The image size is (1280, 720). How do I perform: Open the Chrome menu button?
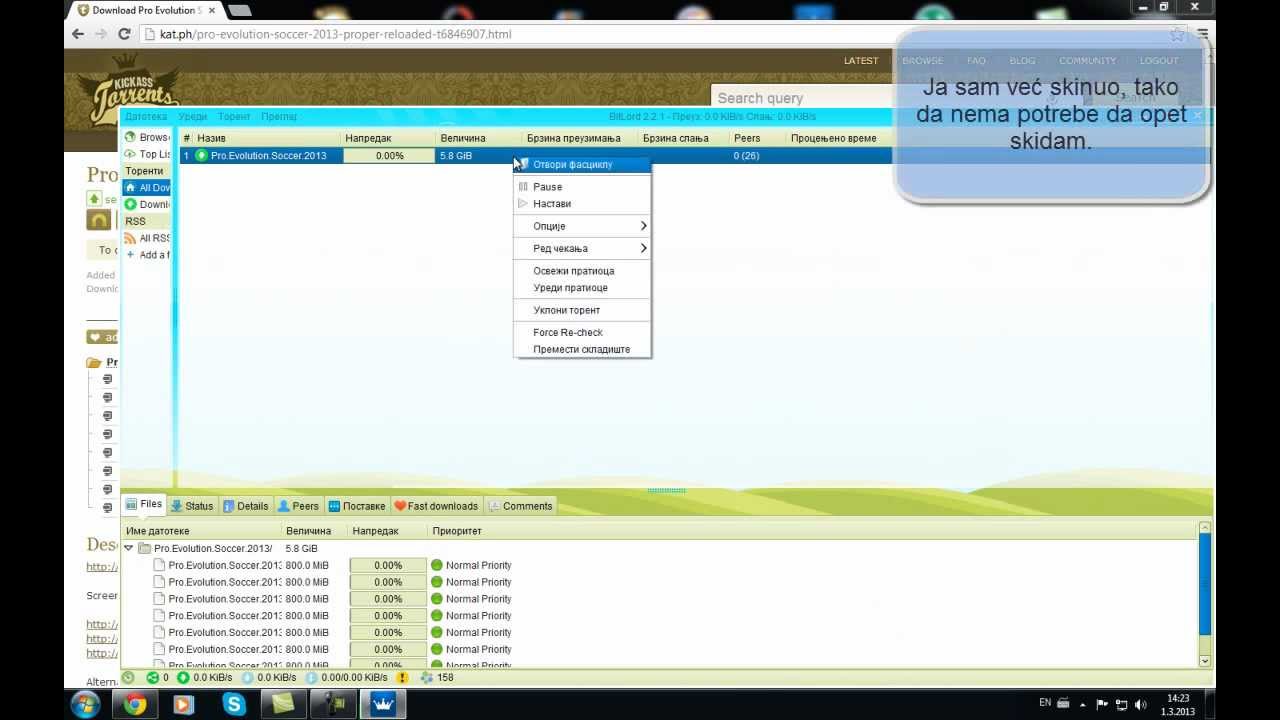[1203, 34]
